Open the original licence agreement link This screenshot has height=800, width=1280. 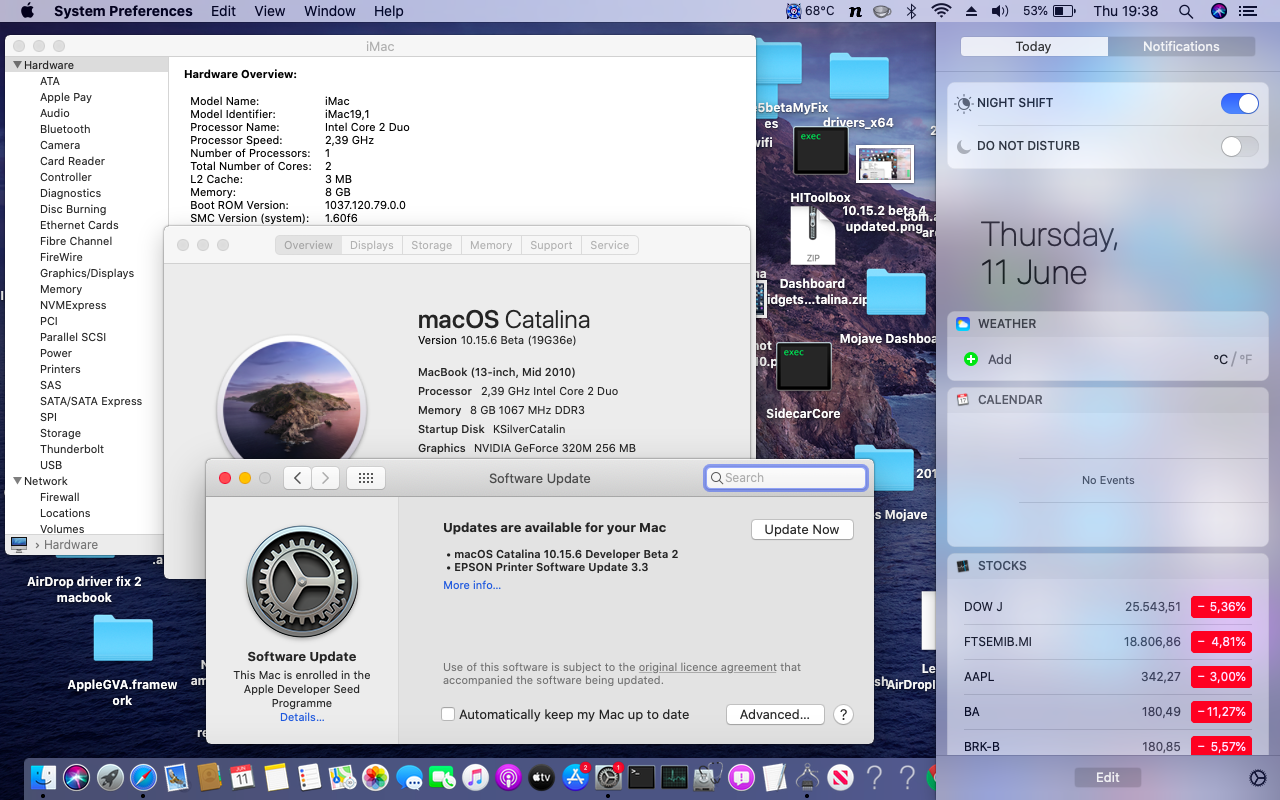(708, 667)
